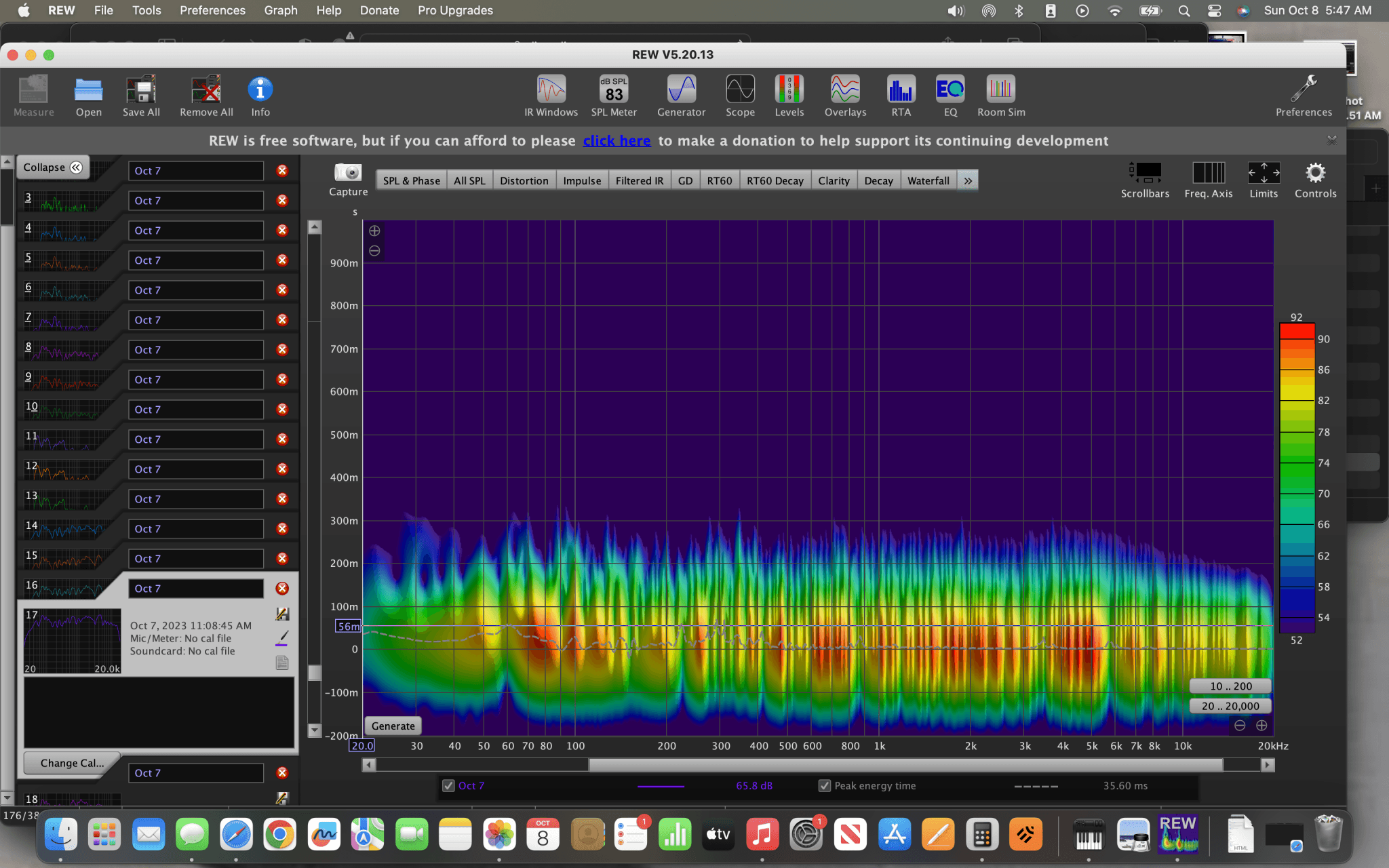This screenshot has width=1389, height=868.
Task: Click the colour scale legend bar
Action: (x=1297, y=478)
